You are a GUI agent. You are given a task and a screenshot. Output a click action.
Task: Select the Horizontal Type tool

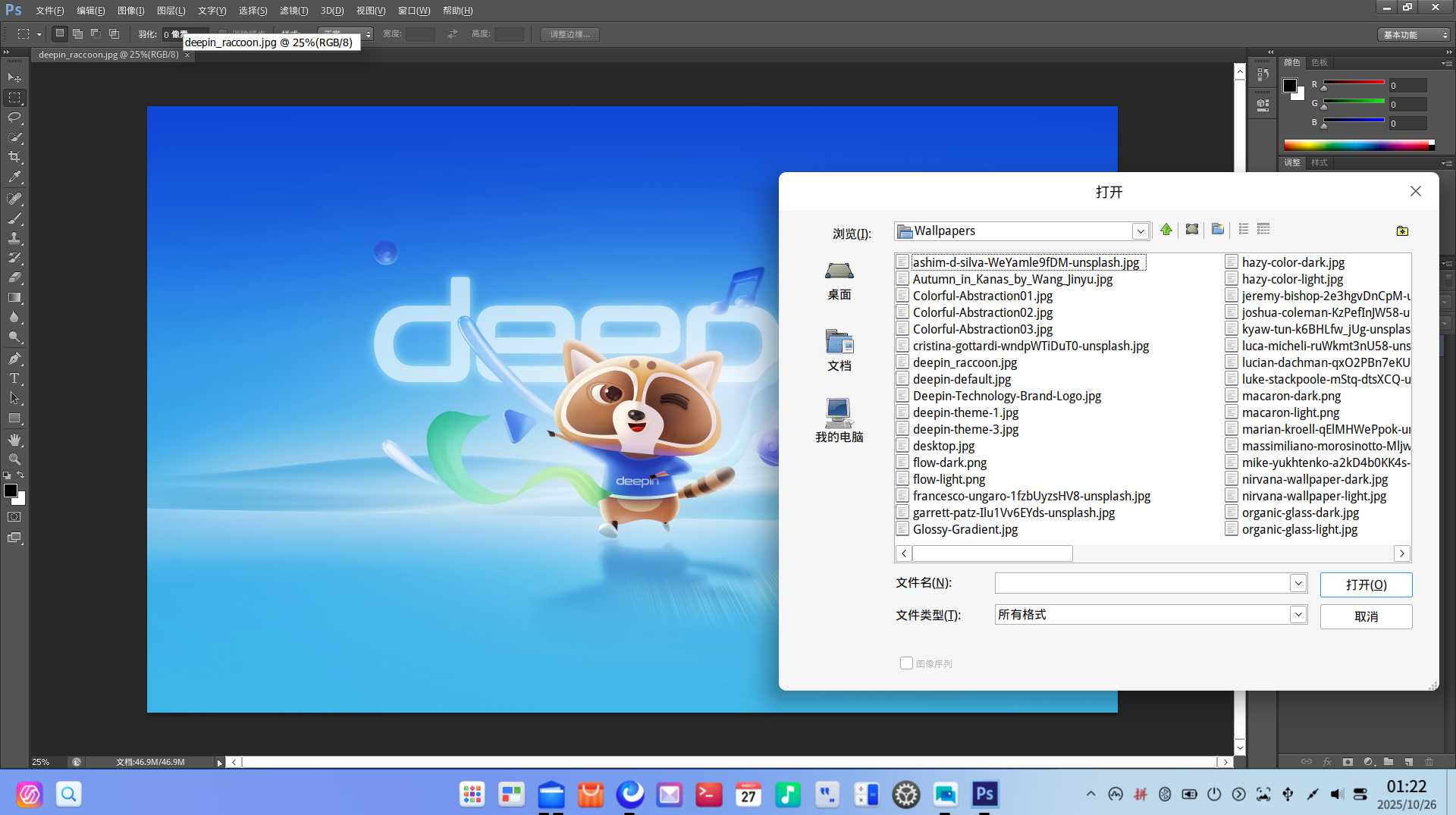[x=14, y=378]
